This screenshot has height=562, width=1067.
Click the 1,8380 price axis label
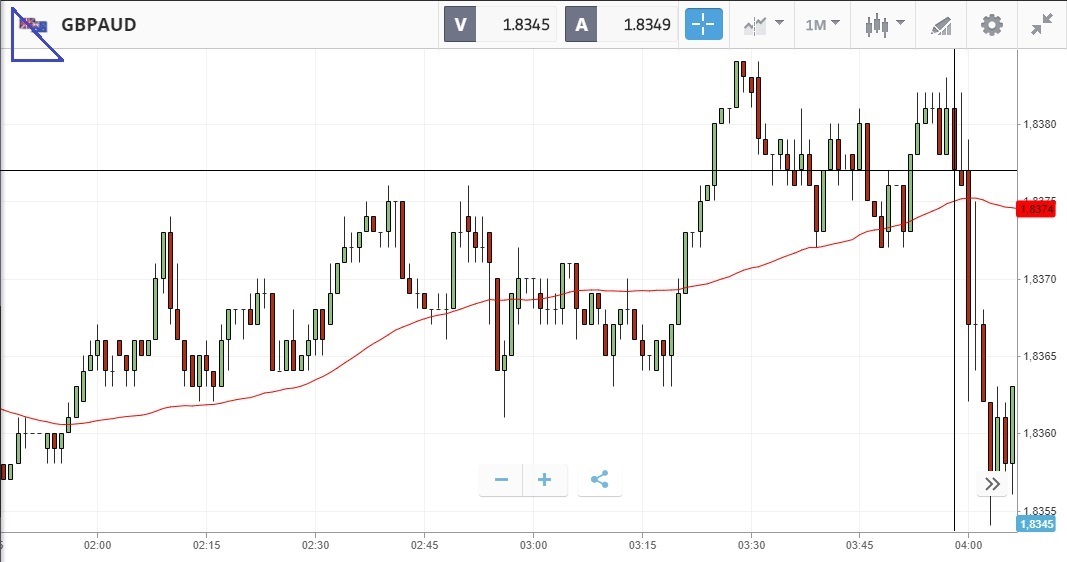coord(1038,124)
